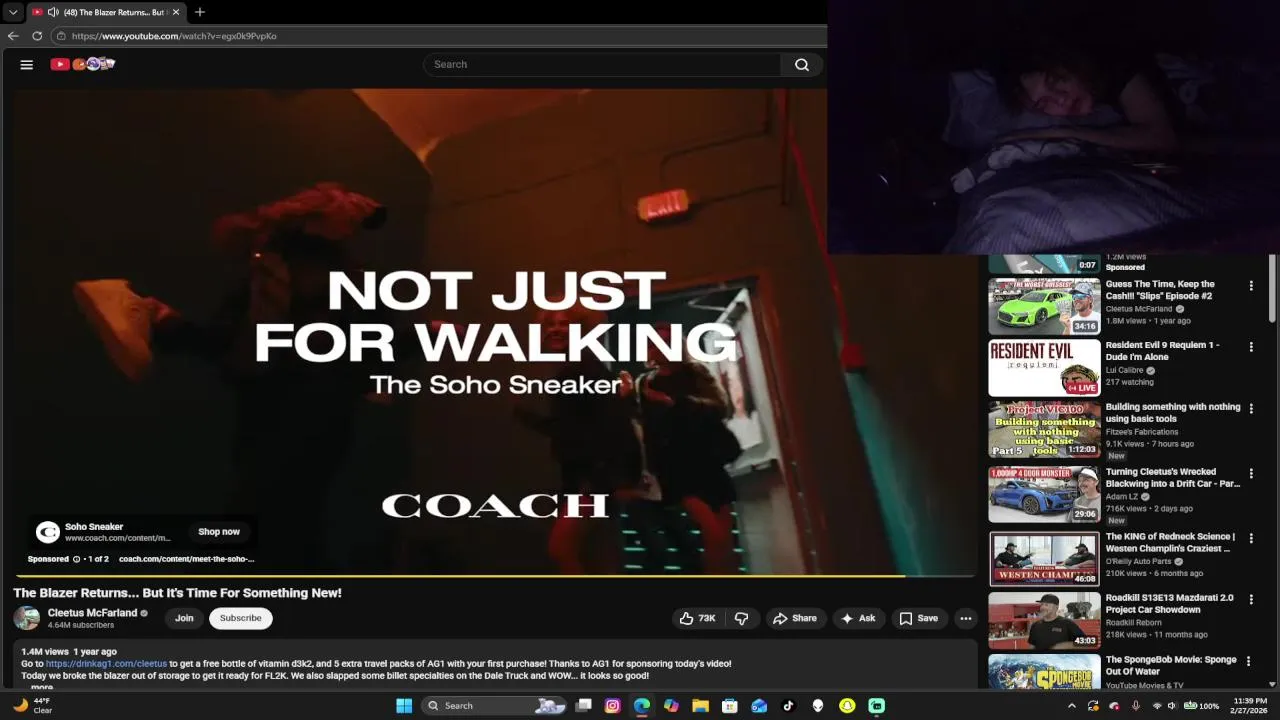
Task: Select the youtube.com address bar URL
Action: click(x=174, y=36)
